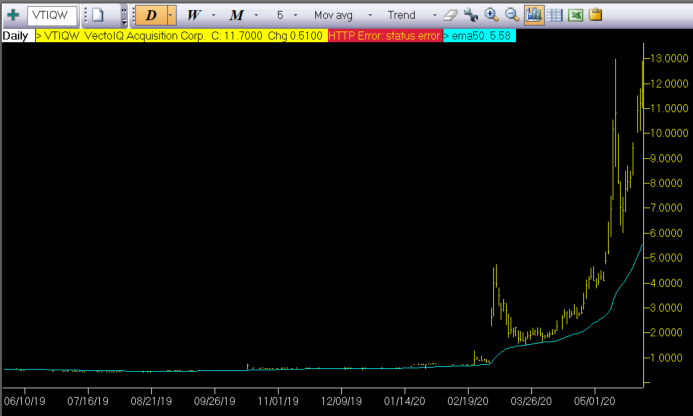Click the 5 interval button
This screenshot has height=416, width=693.
pyautogui.click(x=280, y=15)
